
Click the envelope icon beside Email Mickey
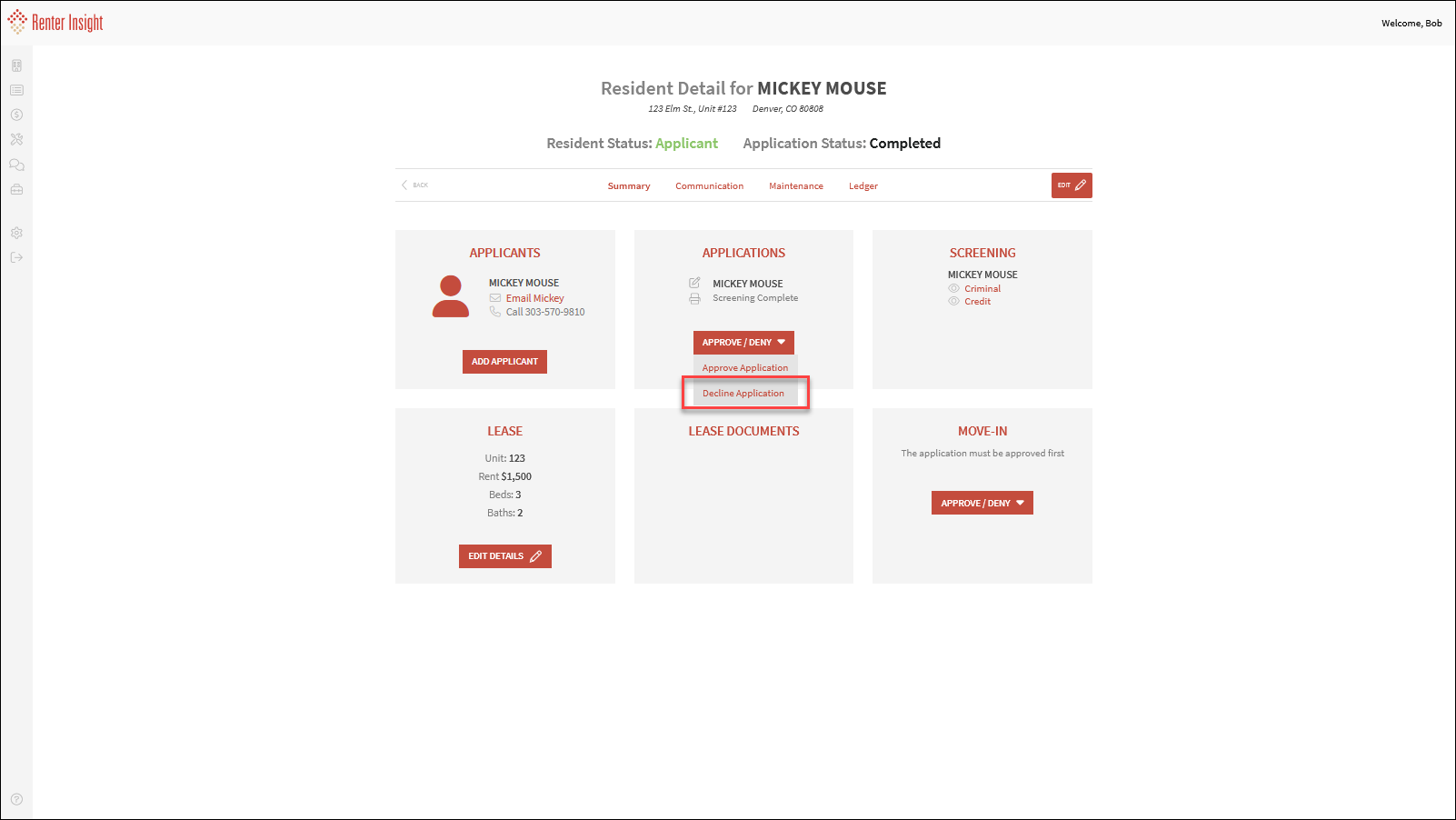(495, 298)
